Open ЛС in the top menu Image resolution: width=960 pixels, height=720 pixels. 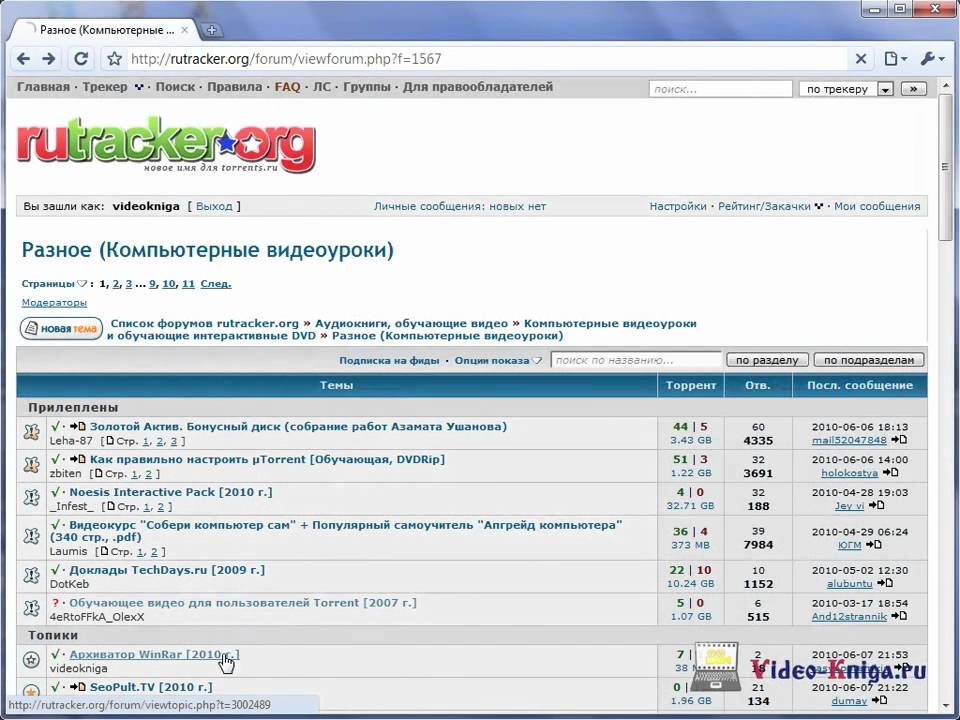coord(321,87)
